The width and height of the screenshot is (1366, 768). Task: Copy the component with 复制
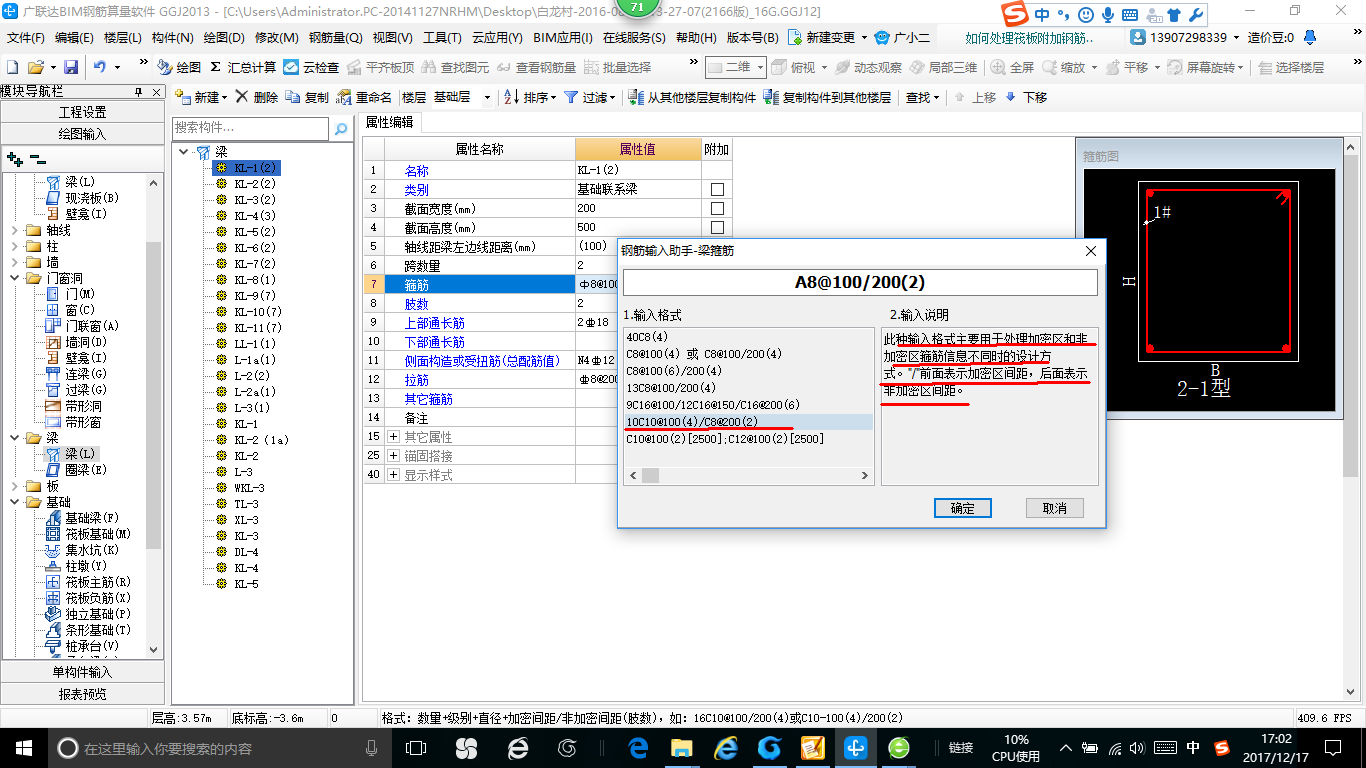tap(307, 97)
